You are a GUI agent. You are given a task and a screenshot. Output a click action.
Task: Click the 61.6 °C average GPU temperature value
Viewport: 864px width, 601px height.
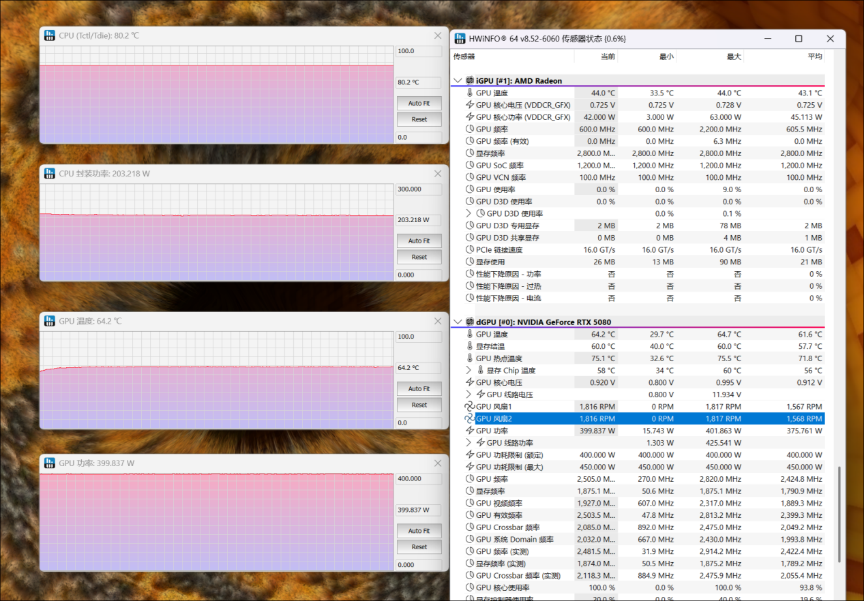(x=810, y=334)
